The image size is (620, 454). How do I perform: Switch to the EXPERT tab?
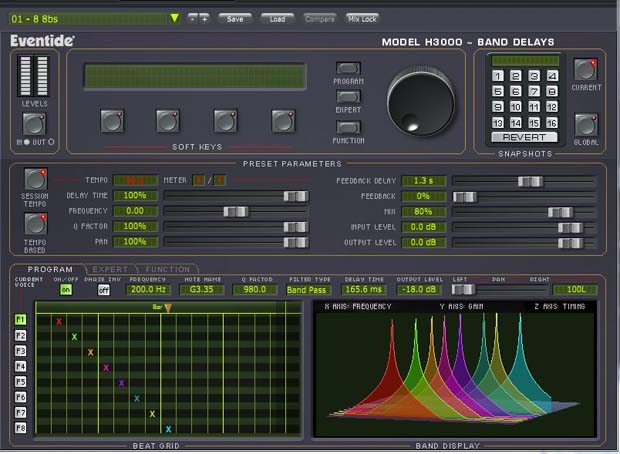[x=110, y=269]
